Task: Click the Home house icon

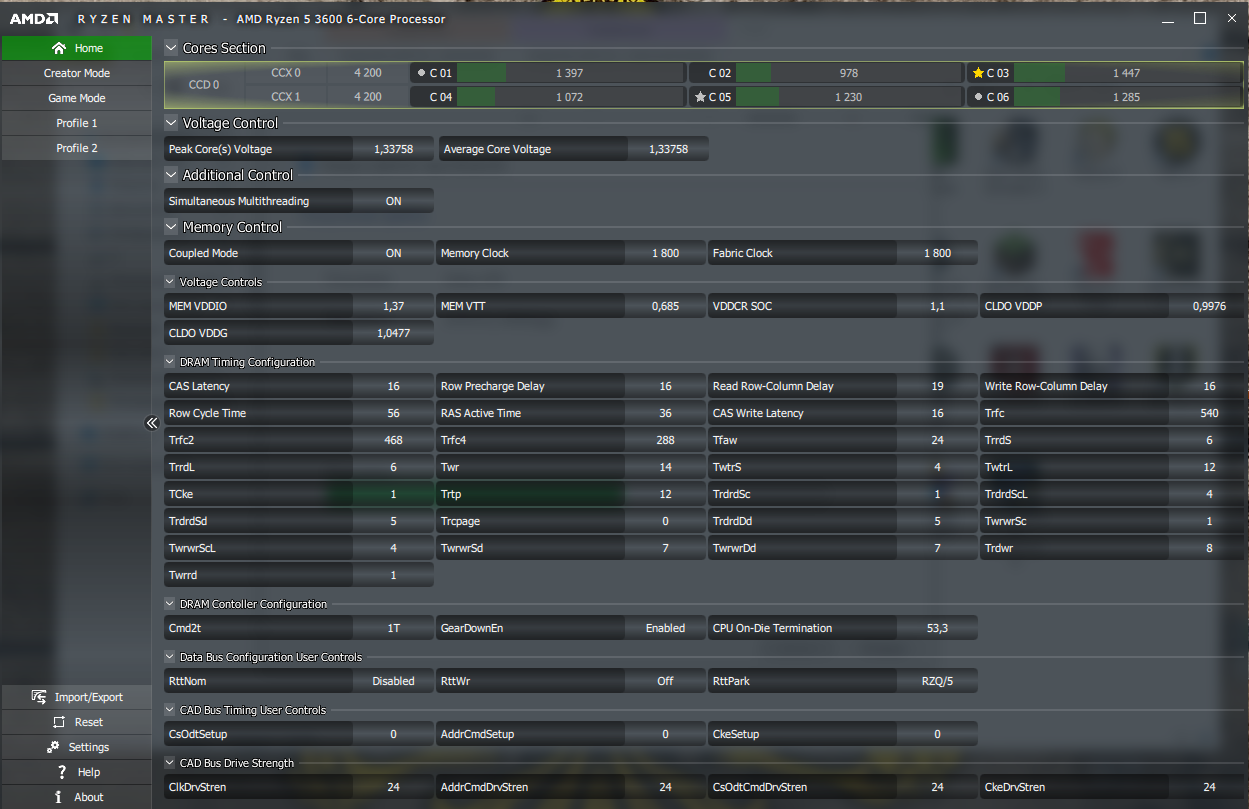Action: click(x=58, y=48)
